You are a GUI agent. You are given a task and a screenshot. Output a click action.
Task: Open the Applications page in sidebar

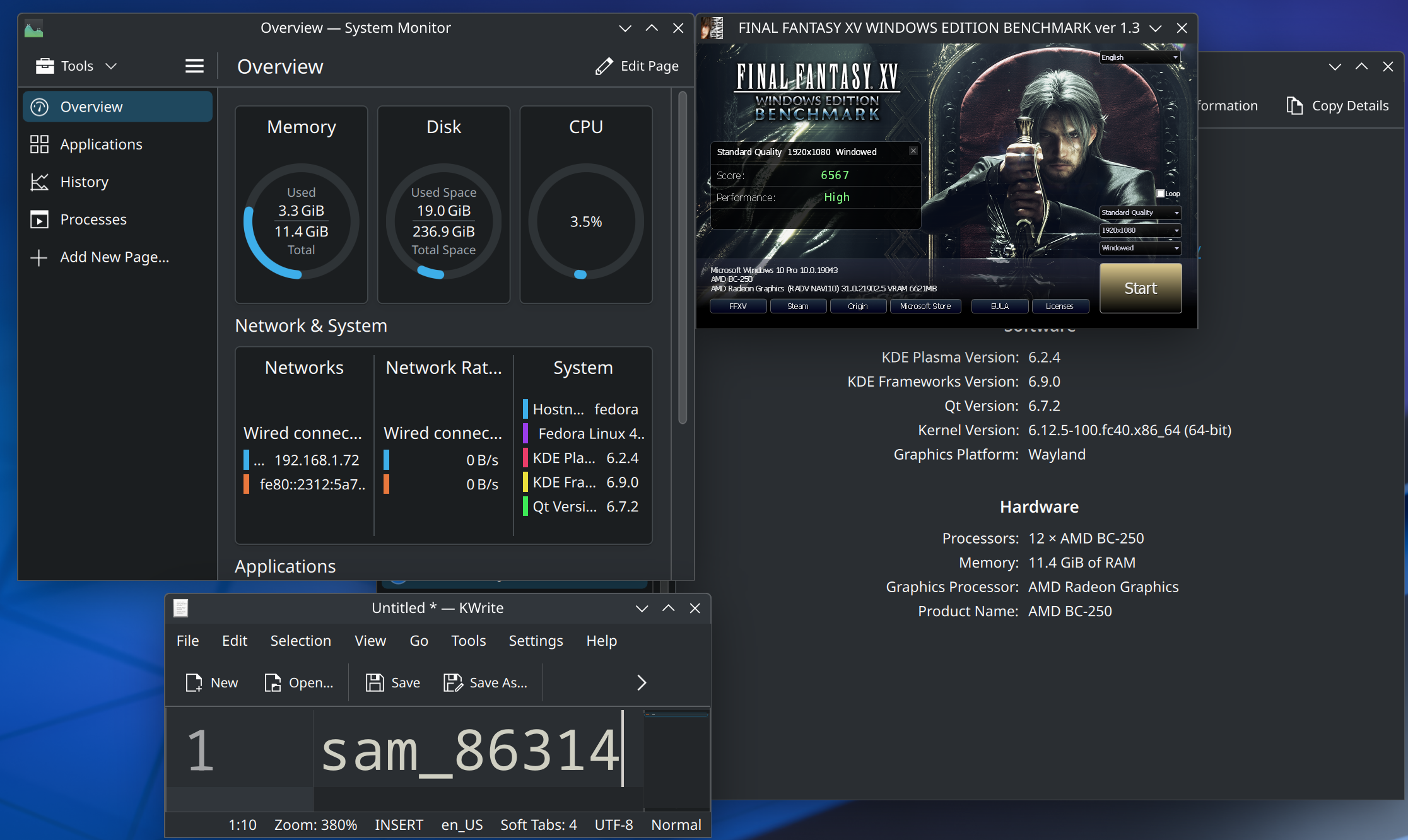[x=118, y=144]
